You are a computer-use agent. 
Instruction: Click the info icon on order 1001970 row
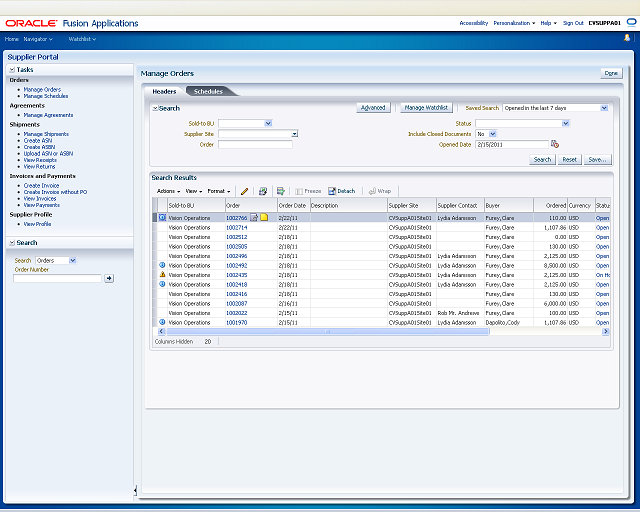pos(162,322)
